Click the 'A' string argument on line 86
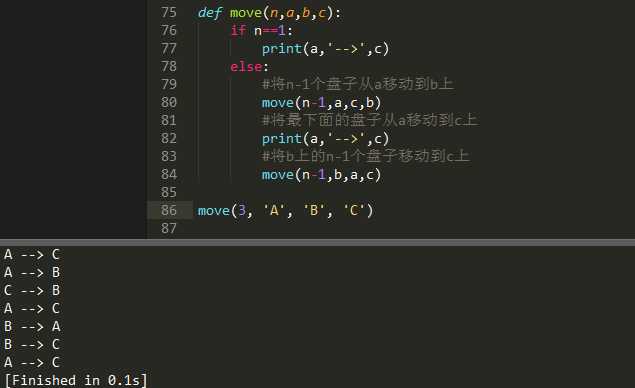The width and height of the screenshot is (635, 388). pyautogui.click(x=274, y=211)
